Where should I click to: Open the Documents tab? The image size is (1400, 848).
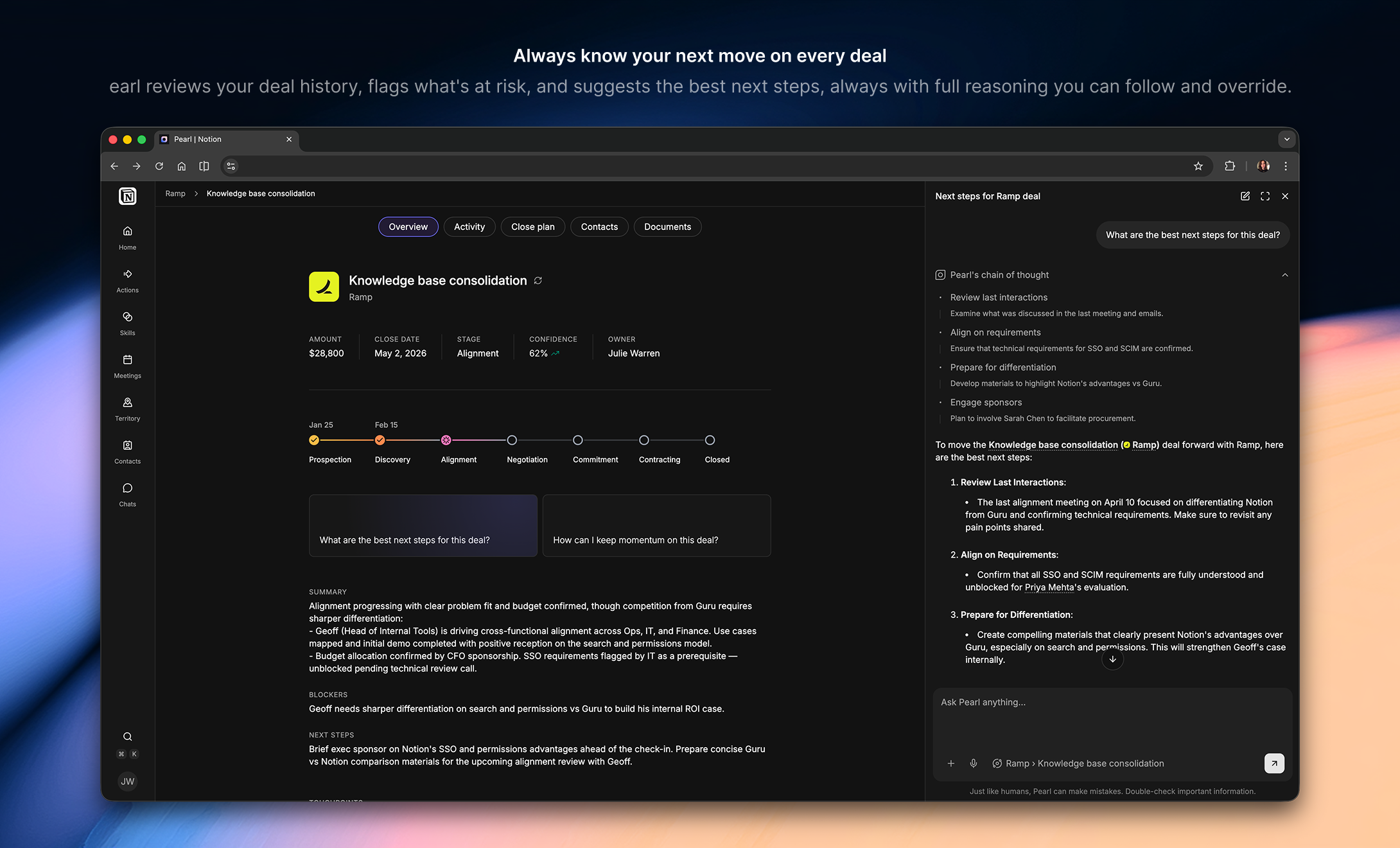pyautogui.click(x=667, y=227)
